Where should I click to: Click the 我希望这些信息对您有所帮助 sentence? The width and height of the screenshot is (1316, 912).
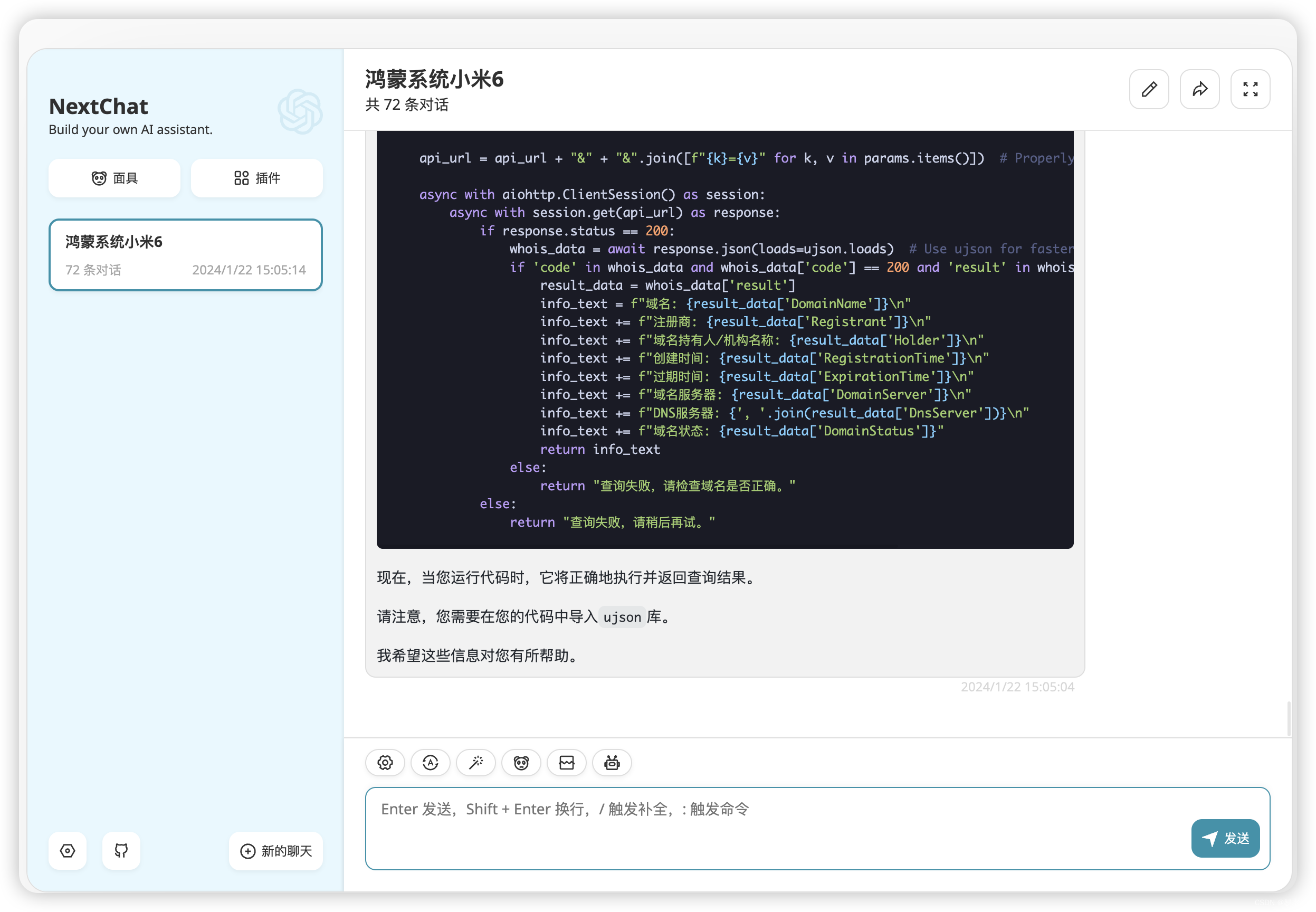[x=479, y=655]
